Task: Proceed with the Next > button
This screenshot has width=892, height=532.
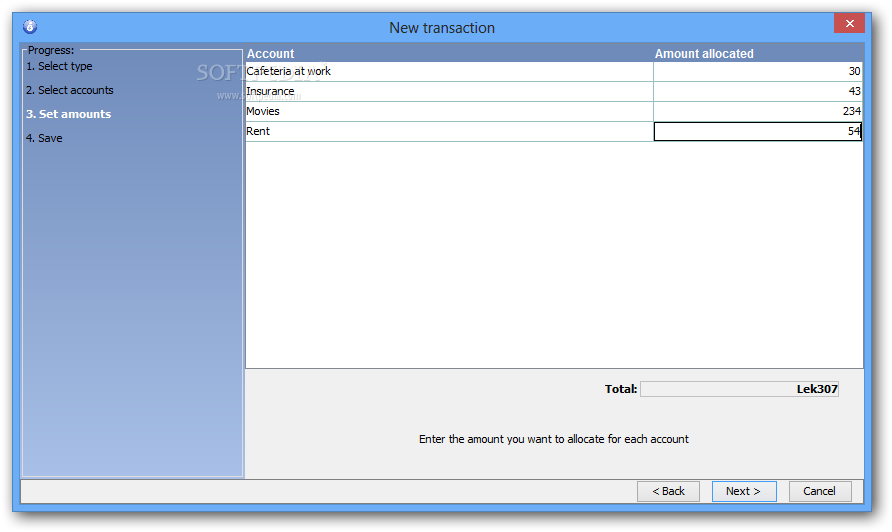Action: click(x=744, y=491)
